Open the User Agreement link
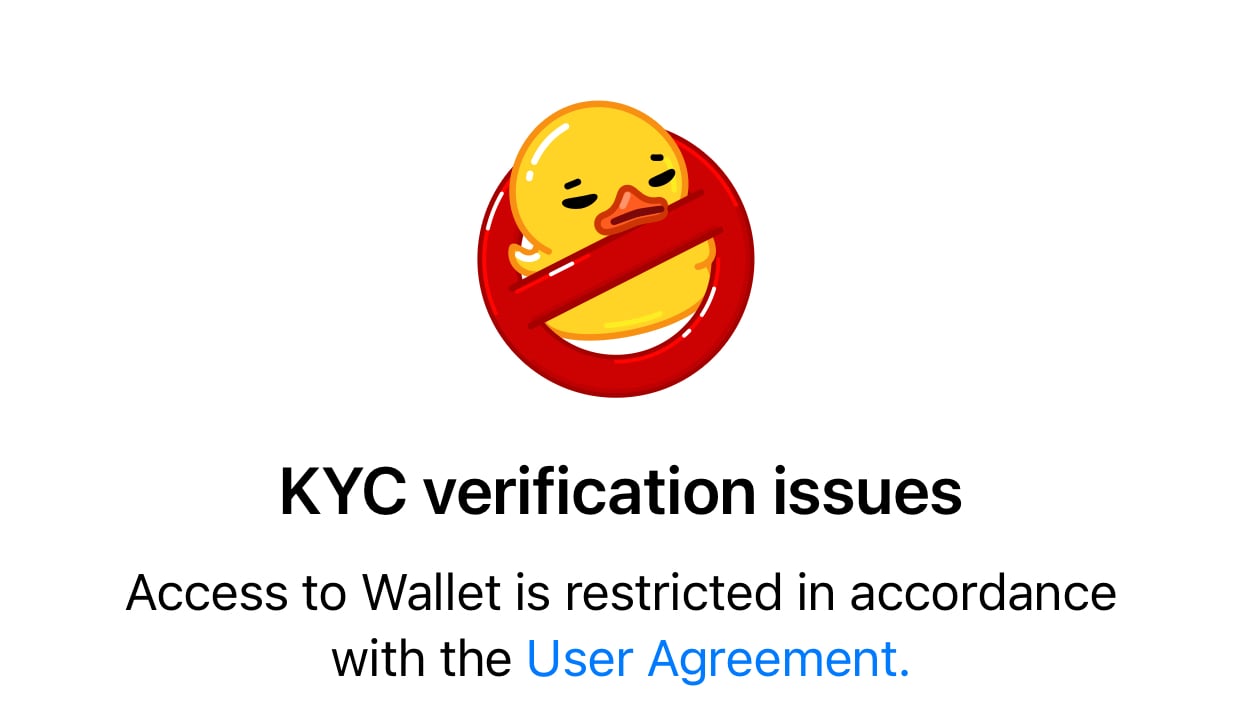The image size is (1242, 722). (x=718, y=659)
